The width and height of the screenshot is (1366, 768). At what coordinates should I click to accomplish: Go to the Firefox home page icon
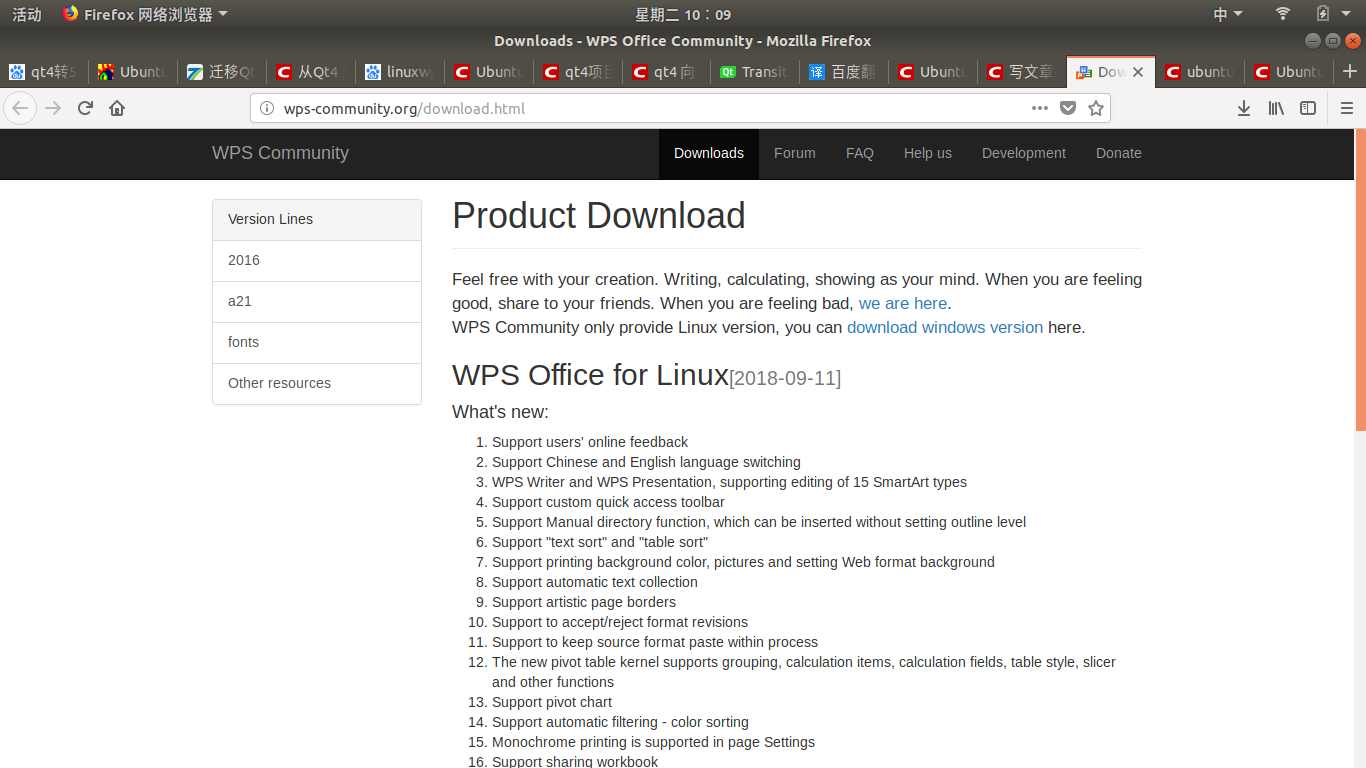117,108
